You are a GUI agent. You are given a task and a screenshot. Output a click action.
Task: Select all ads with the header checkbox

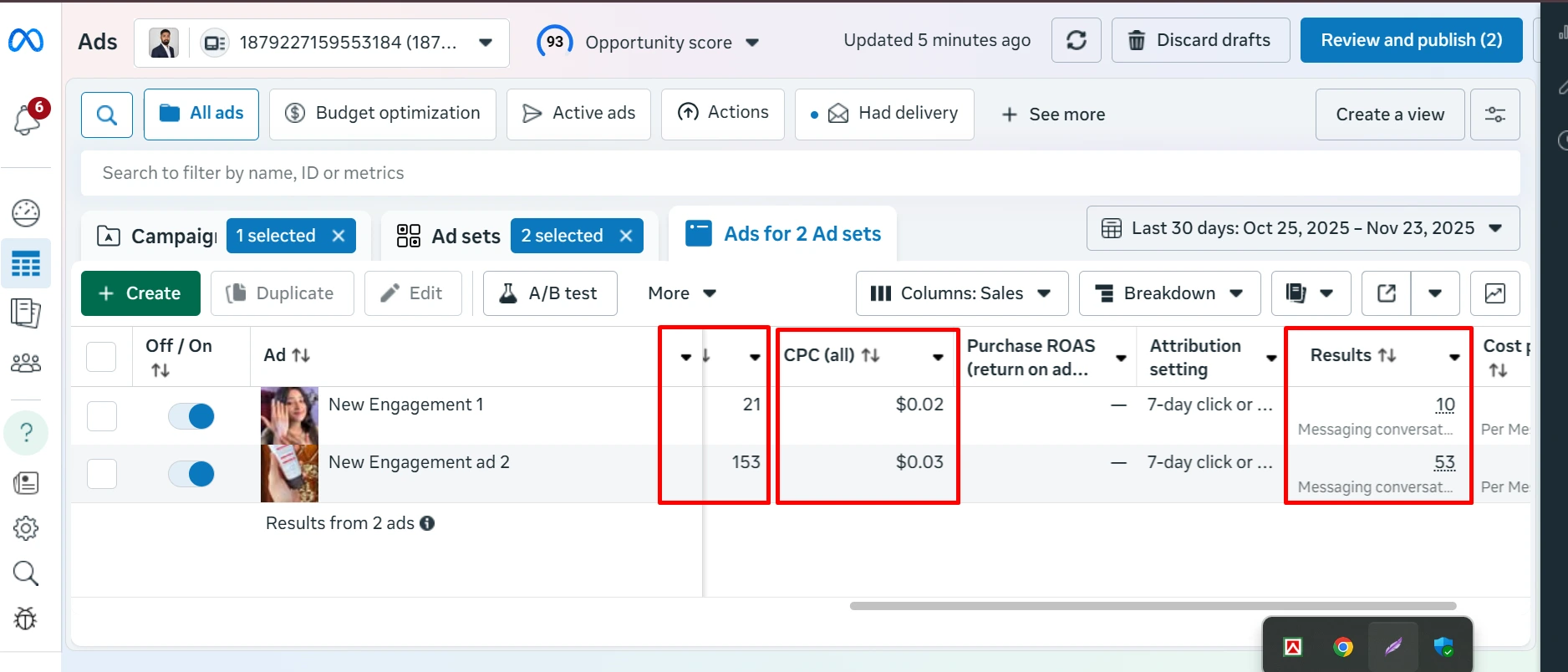[x=101, y=356]
